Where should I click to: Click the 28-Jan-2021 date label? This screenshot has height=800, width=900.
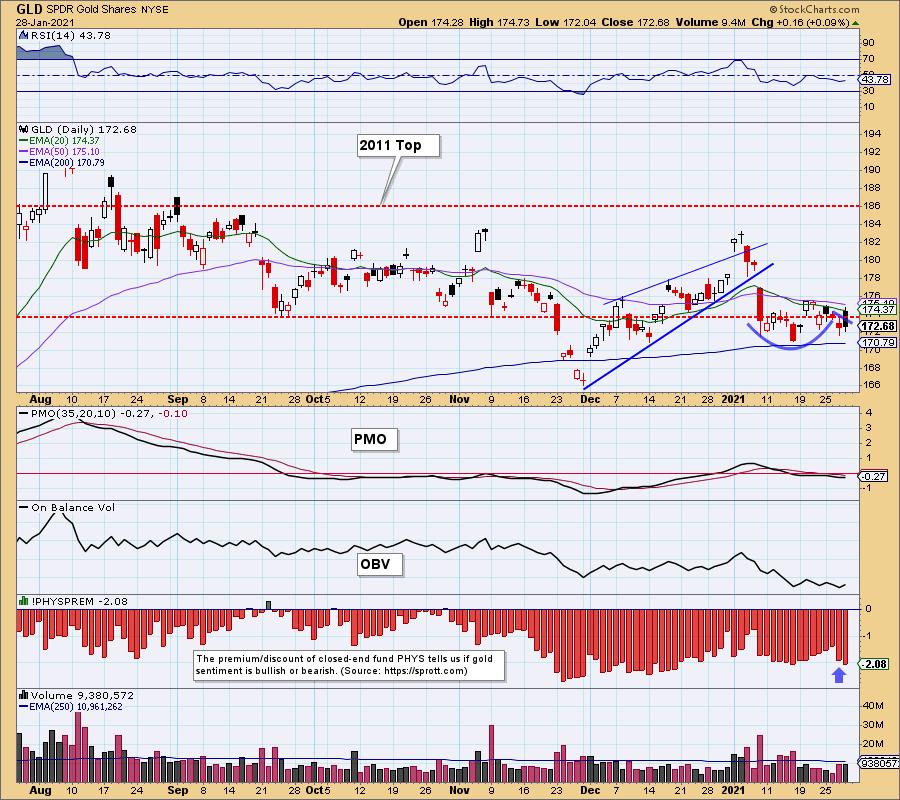(44, 23)
